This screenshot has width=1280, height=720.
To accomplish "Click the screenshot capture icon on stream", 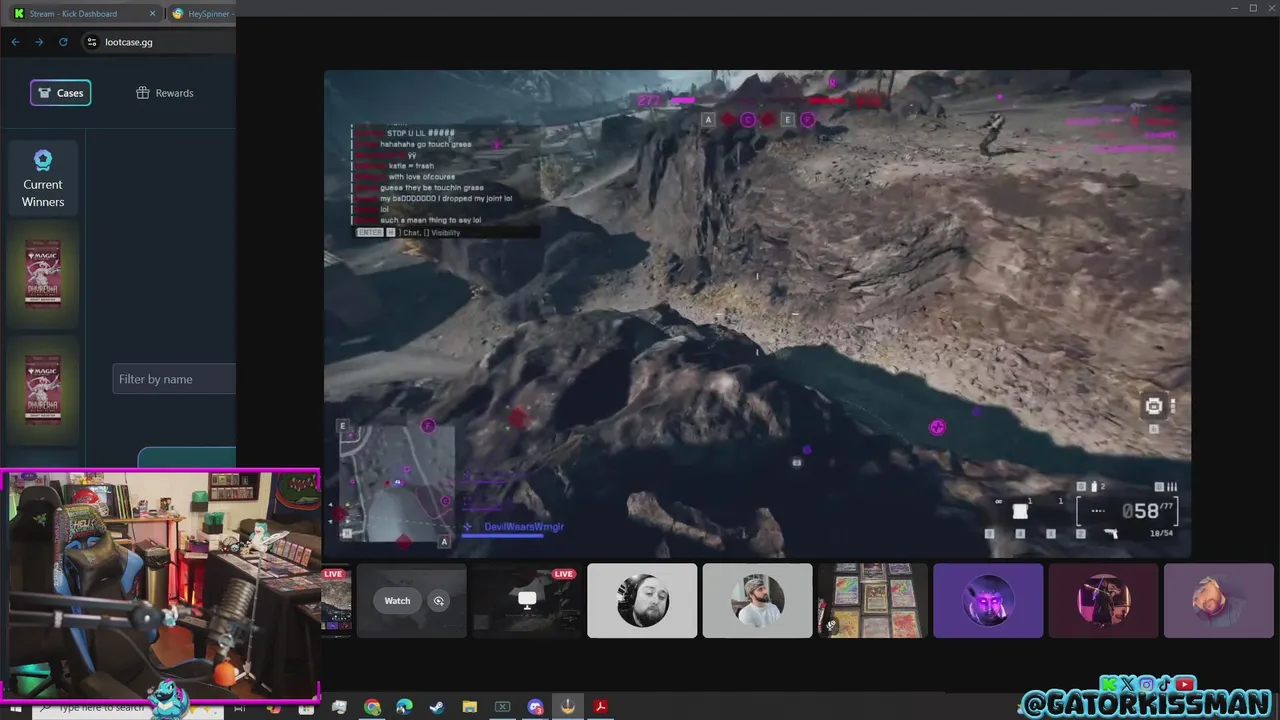I will [x=1154, y=406].
